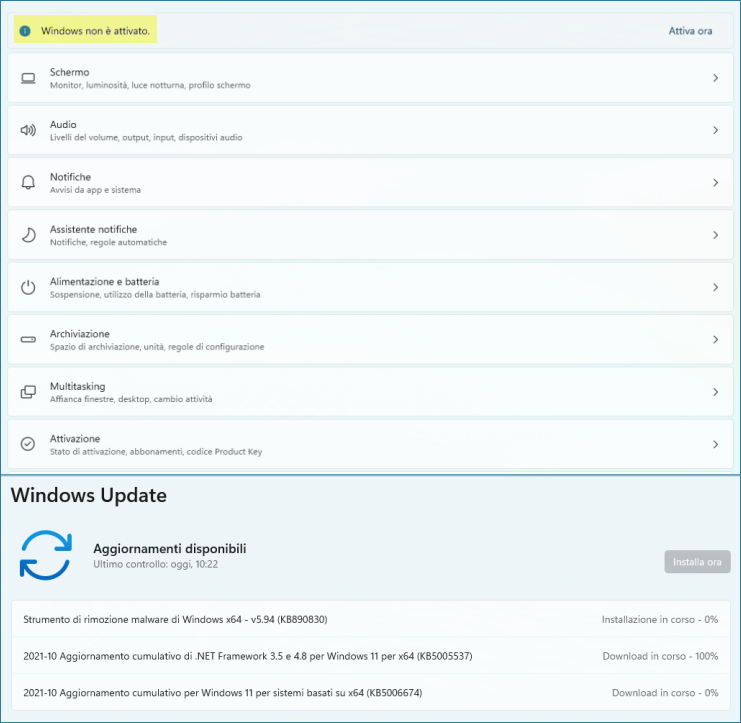Expand the Schermo row chevron
This screenshot has height=723, width=741.
click(715, 78)
